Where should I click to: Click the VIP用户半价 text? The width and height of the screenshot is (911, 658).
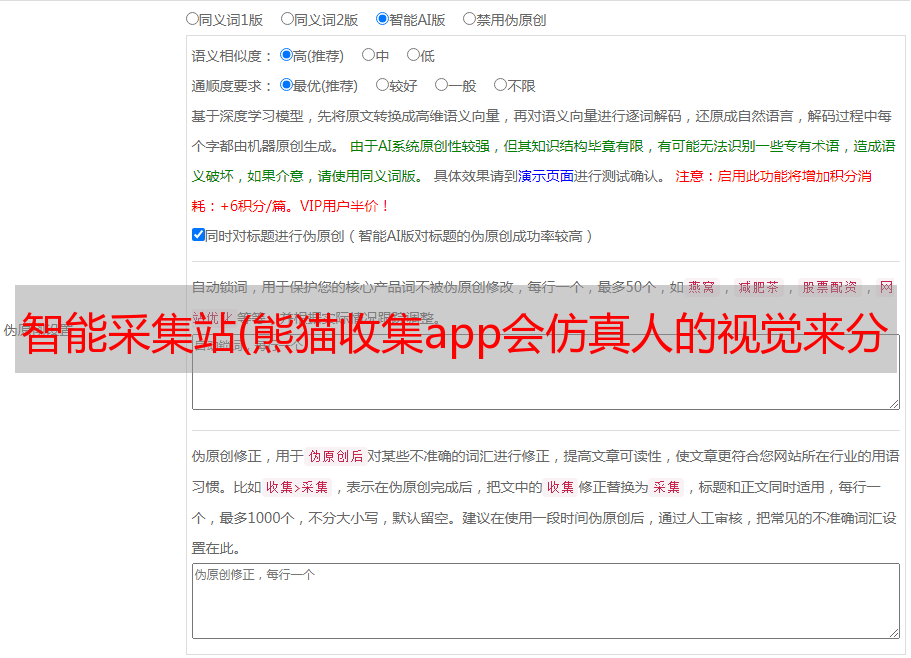point(344,206)
